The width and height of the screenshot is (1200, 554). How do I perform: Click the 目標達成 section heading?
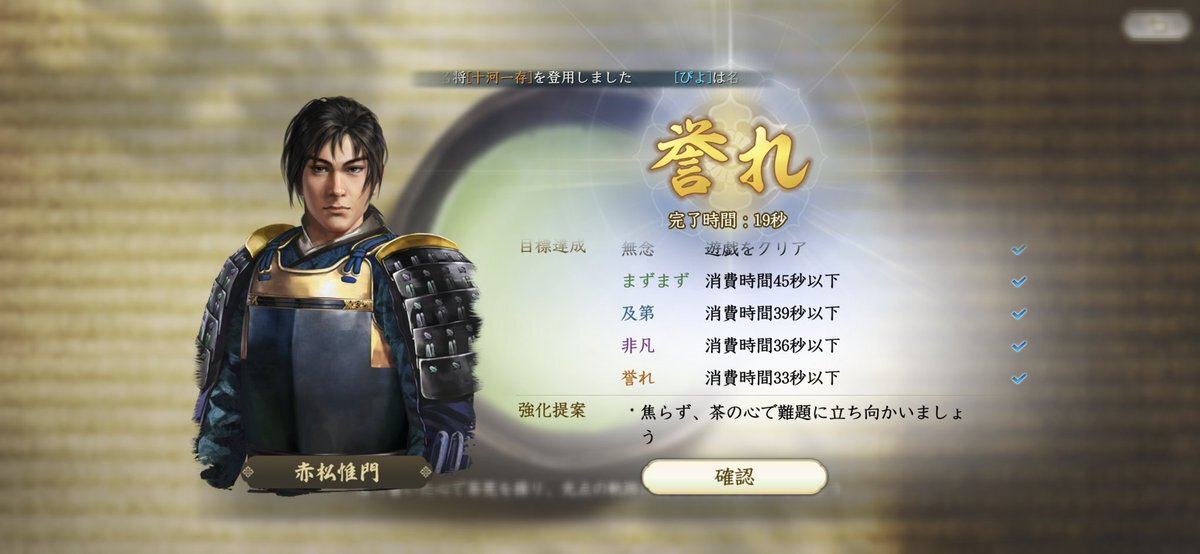(552, 245)
